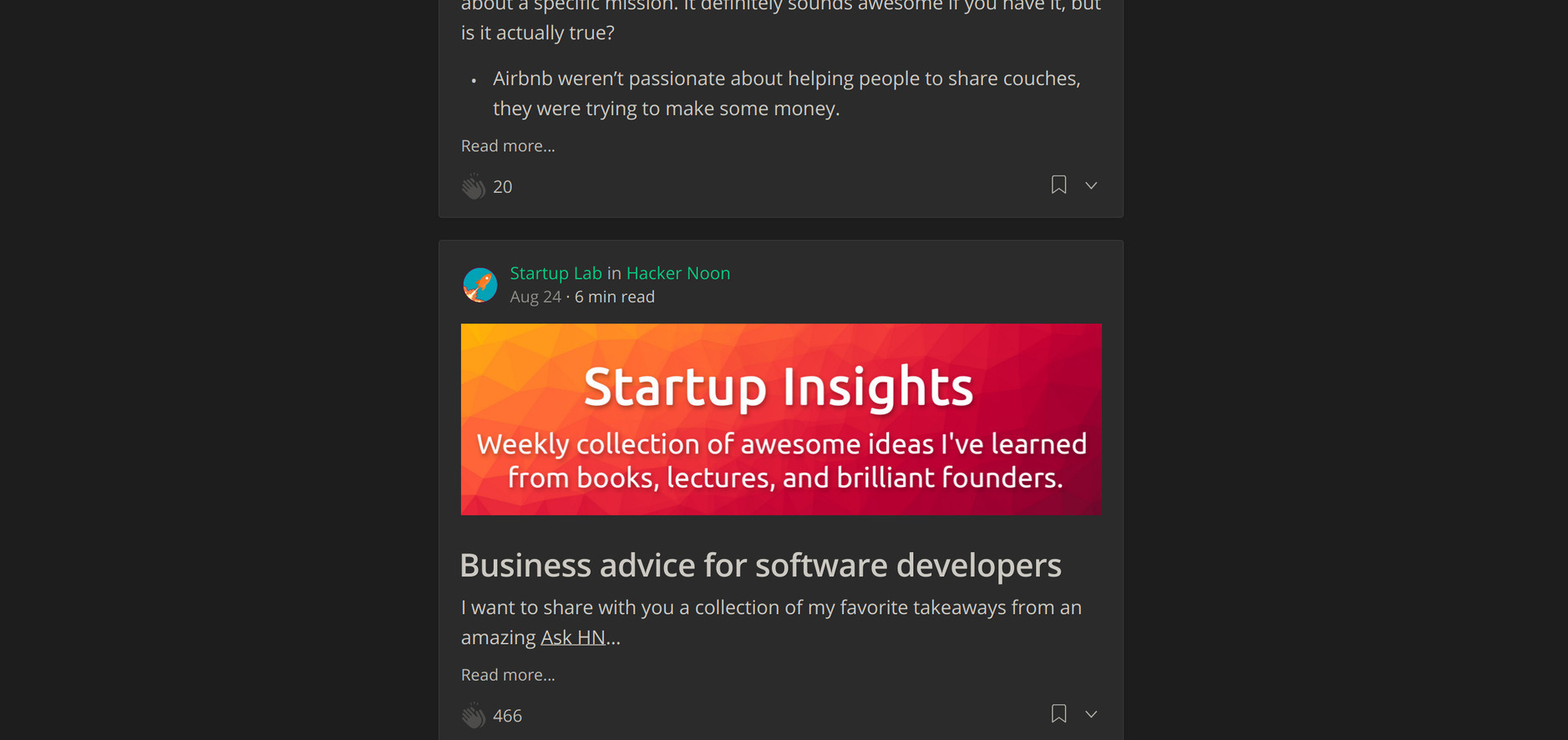Expand more options chevron on the Airbnb post
Image resolution: width=1568 pixels, height=740 pixels.
tap(1091, 185)
